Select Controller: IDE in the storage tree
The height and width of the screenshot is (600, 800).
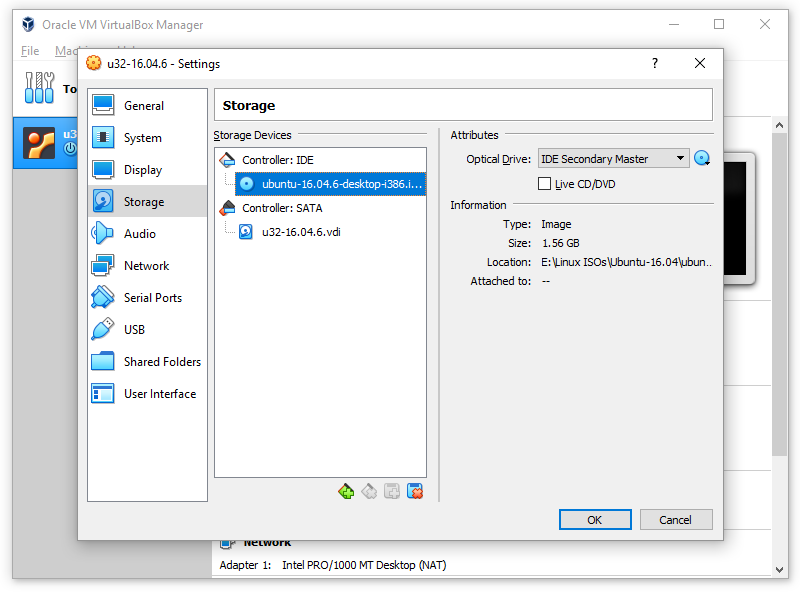[277, 160]
